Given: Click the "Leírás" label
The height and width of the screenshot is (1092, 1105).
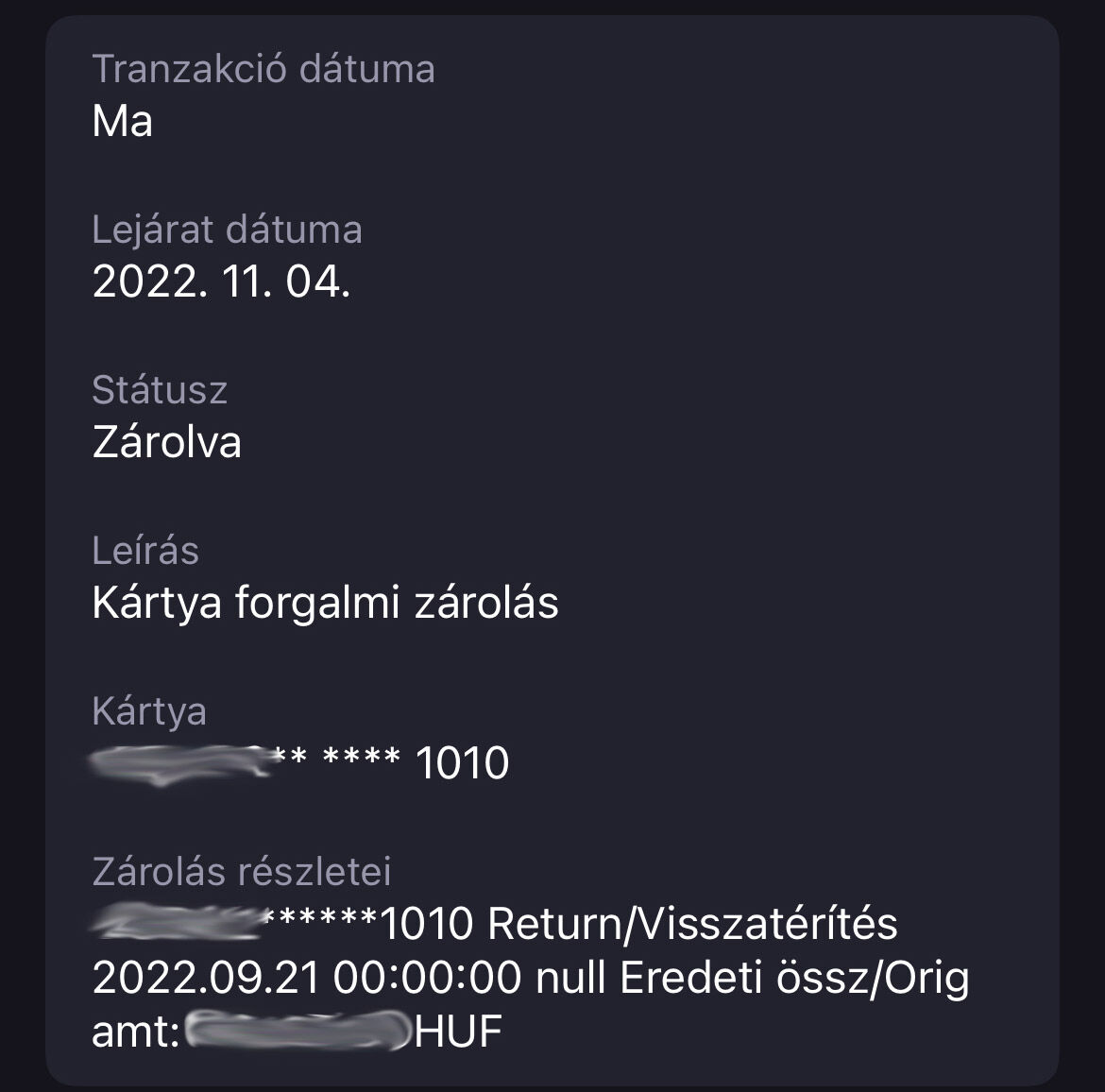Looking at the screenshot, I should 145,551.
